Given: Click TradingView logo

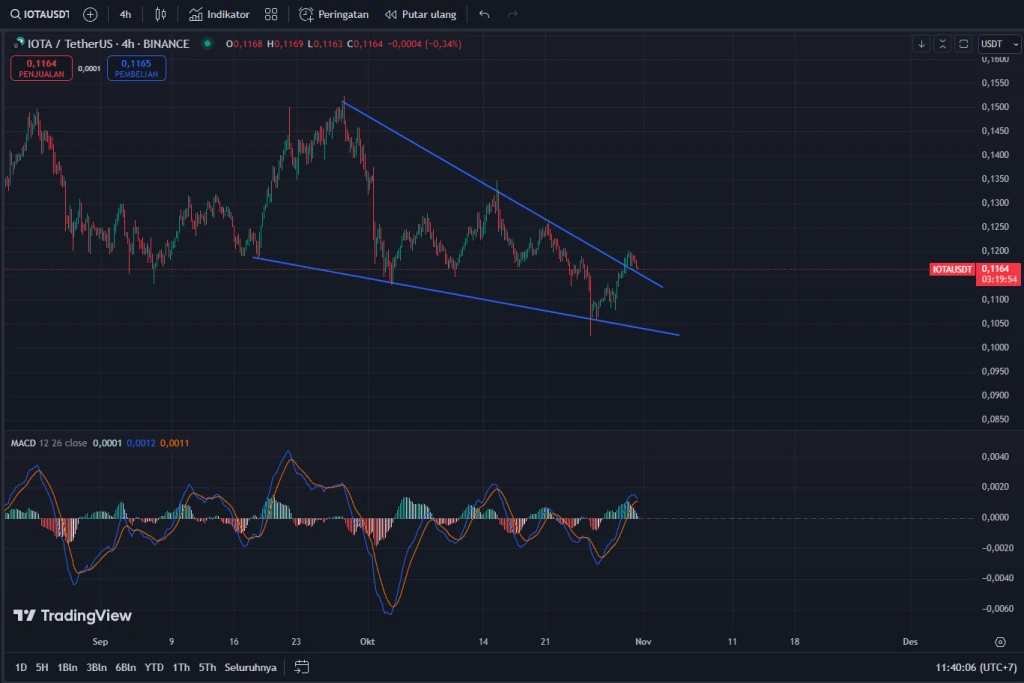Looking at the screenshot, I should [x=72, y=615].
